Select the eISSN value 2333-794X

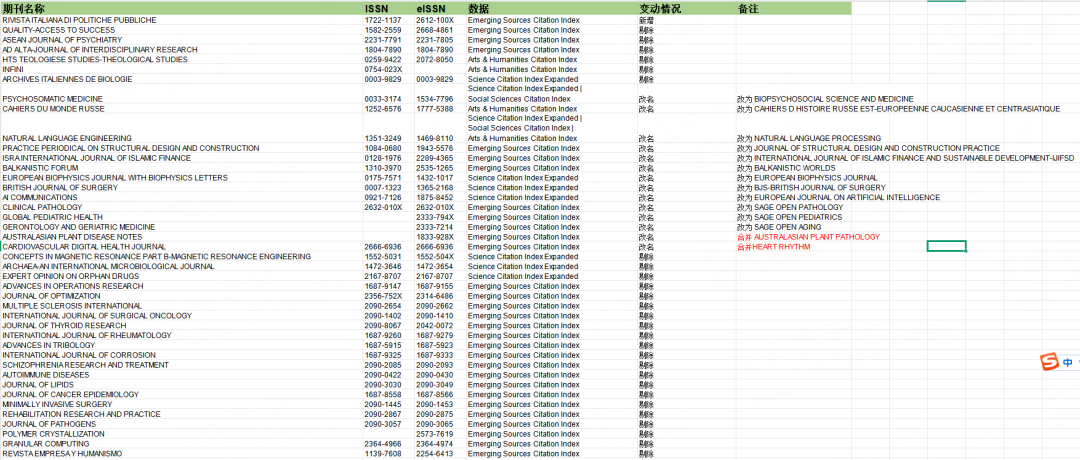[x=433, y=218]
